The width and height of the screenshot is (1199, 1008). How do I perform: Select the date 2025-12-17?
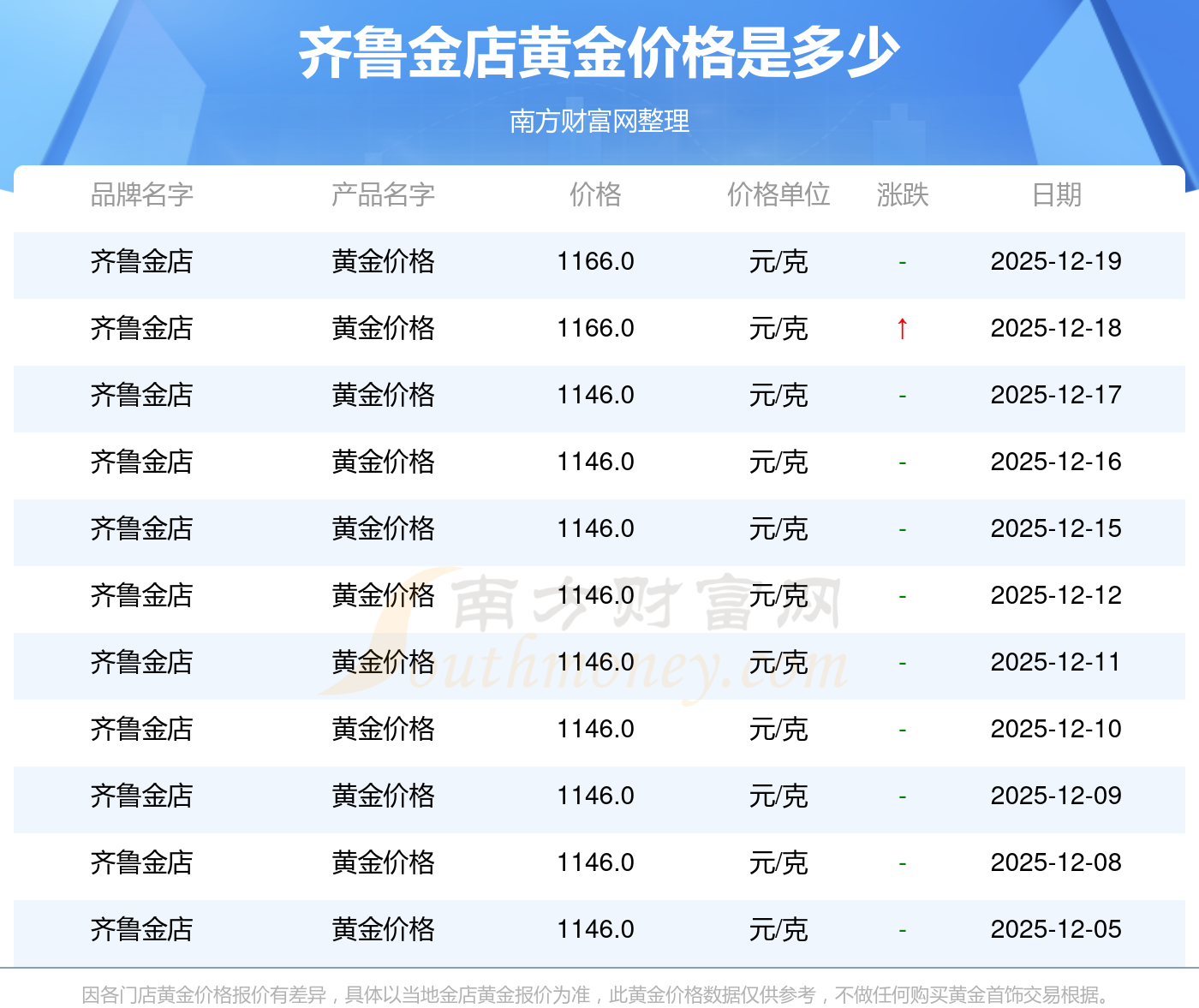[x=1056, y=395]
